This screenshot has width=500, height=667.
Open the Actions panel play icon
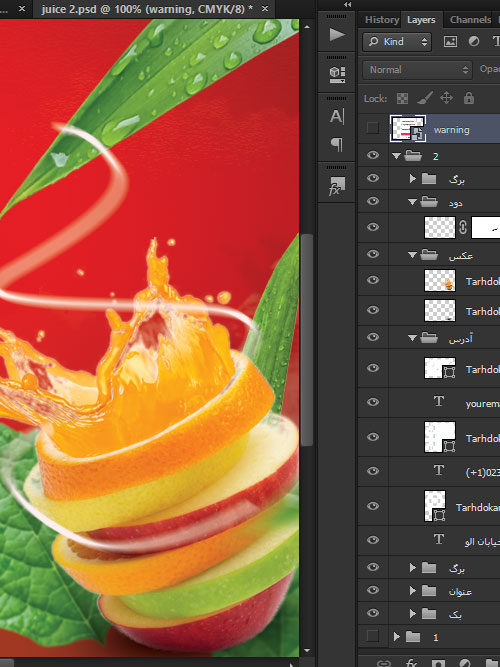337,34
